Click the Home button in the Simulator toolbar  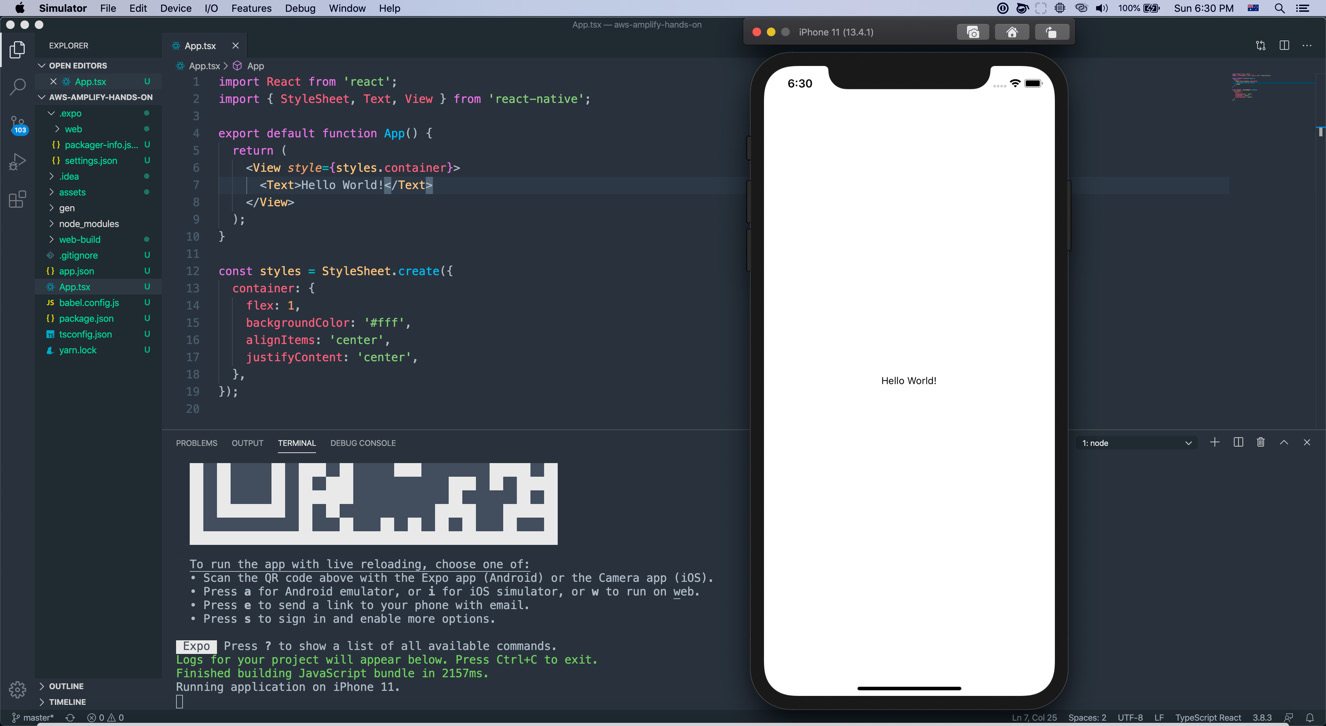pos(1012,32)
